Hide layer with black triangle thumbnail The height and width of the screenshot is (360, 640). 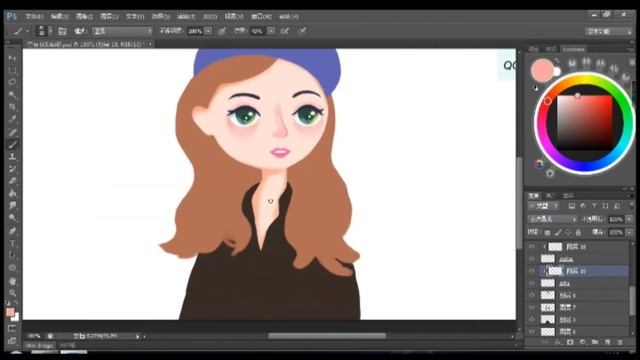point(531,320)
